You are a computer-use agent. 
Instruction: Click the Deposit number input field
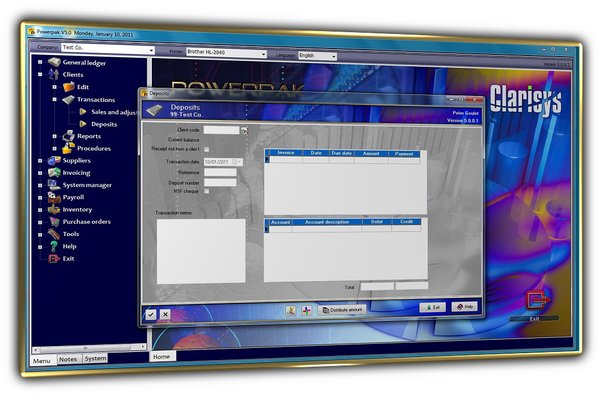pyautogui.click(x=220, y=183)
